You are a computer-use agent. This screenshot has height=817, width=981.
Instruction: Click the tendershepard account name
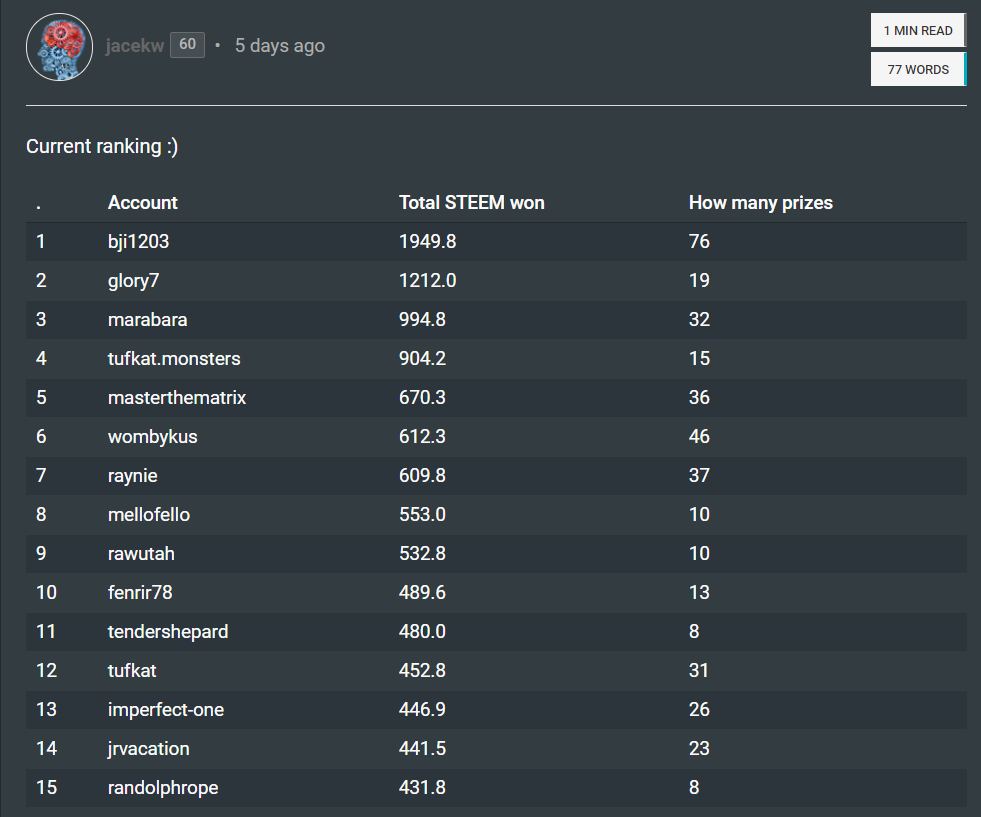tap(168, 632)
